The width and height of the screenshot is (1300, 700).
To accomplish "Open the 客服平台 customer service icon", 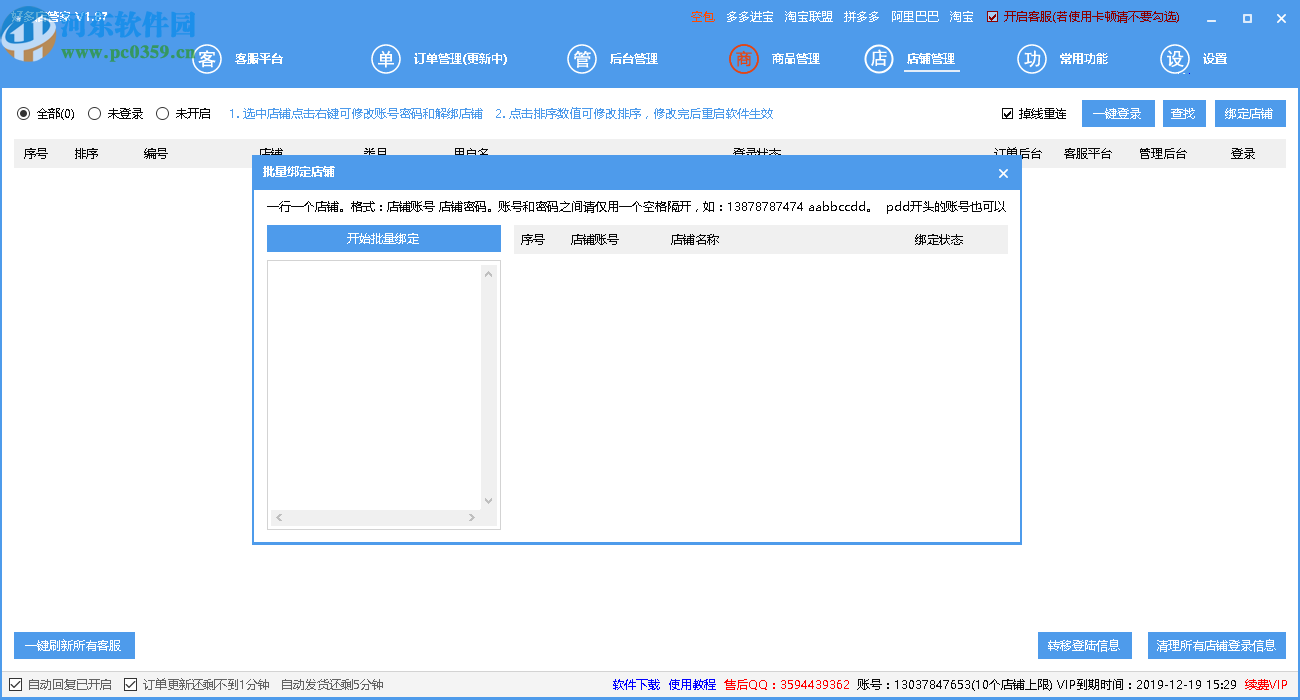I will [207, 59].
